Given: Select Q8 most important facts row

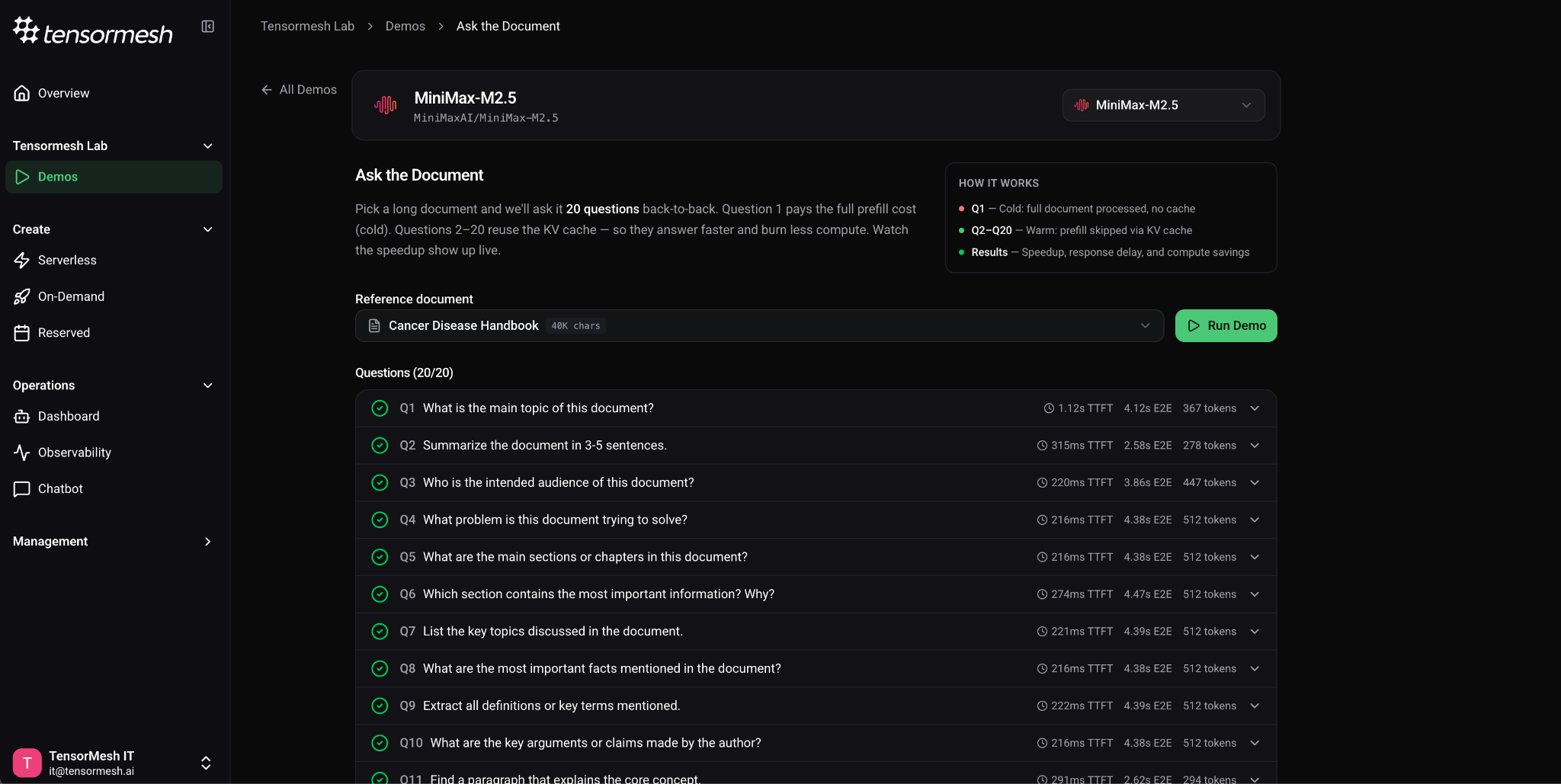Looking at the screenshot, I should point(816,669).
